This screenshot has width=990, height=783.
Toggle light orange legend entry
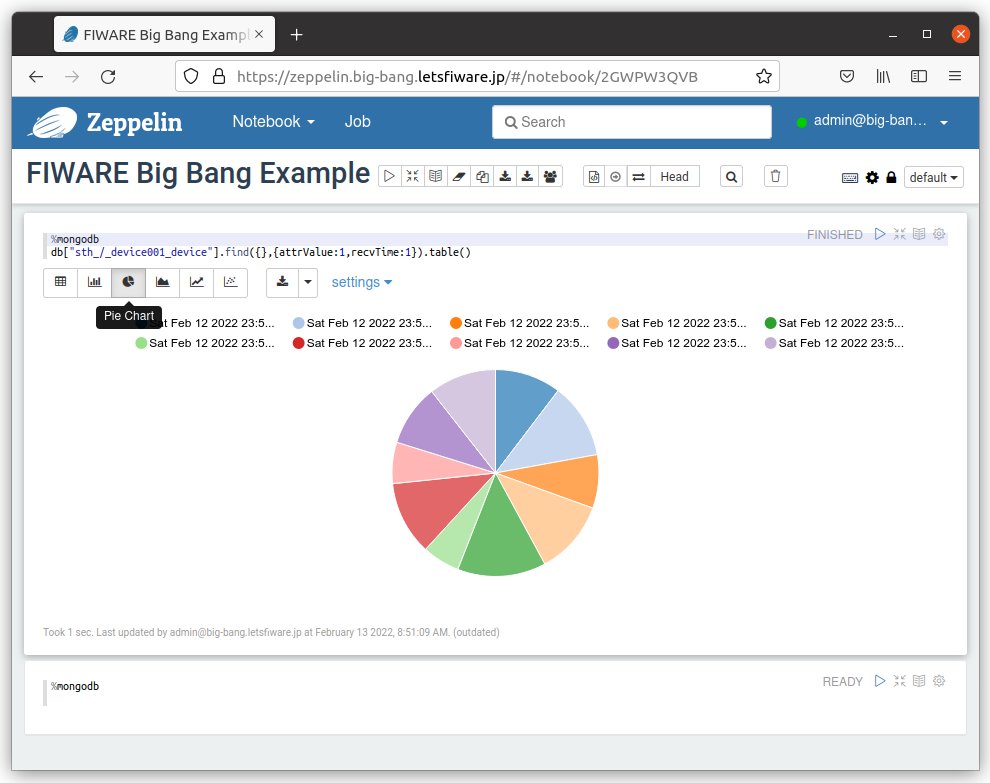[676, 323]
